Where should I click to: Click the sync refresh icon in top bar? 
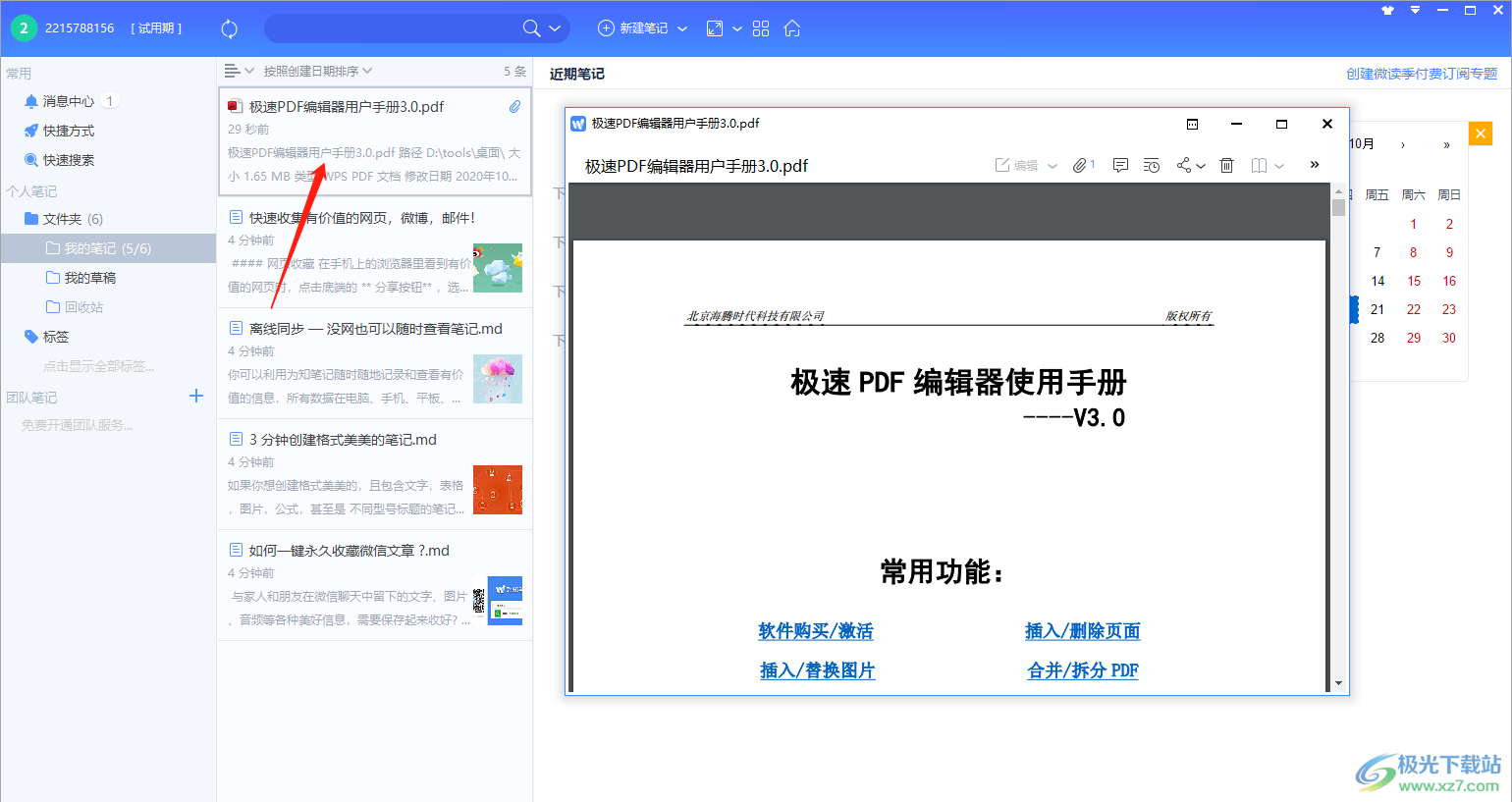(x=230, y=28)
